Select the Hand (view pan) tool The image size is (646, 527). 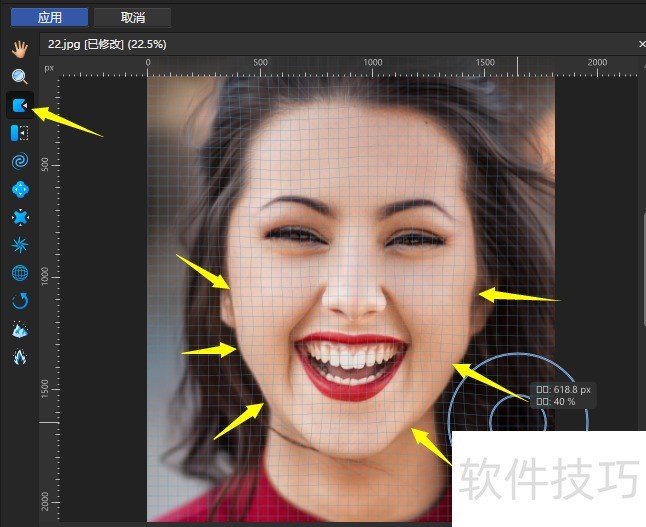tap(20, 49)
